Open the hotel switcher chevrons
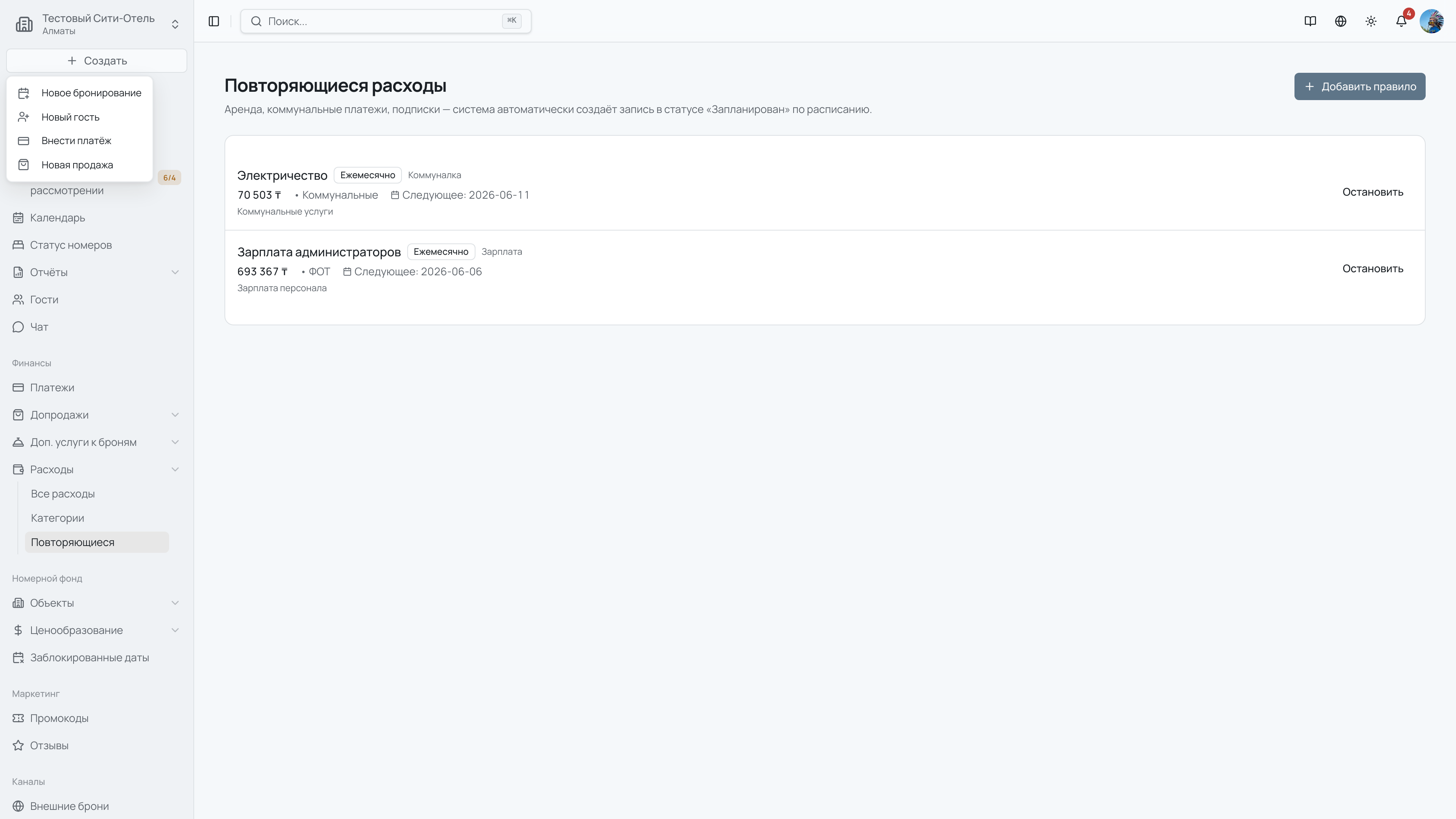This screenshot has width=1456, height=819. 175,24
